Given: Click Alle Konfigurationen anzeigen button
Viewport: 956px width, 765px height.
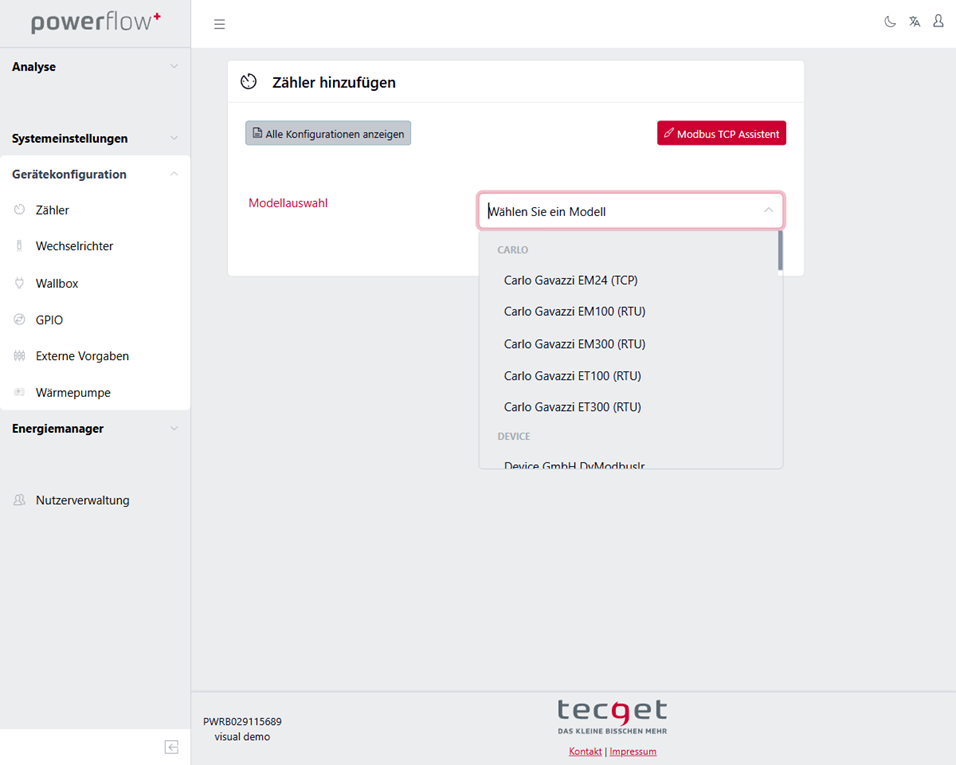Looking at the screenshot, I should click(x=328, y=133).
